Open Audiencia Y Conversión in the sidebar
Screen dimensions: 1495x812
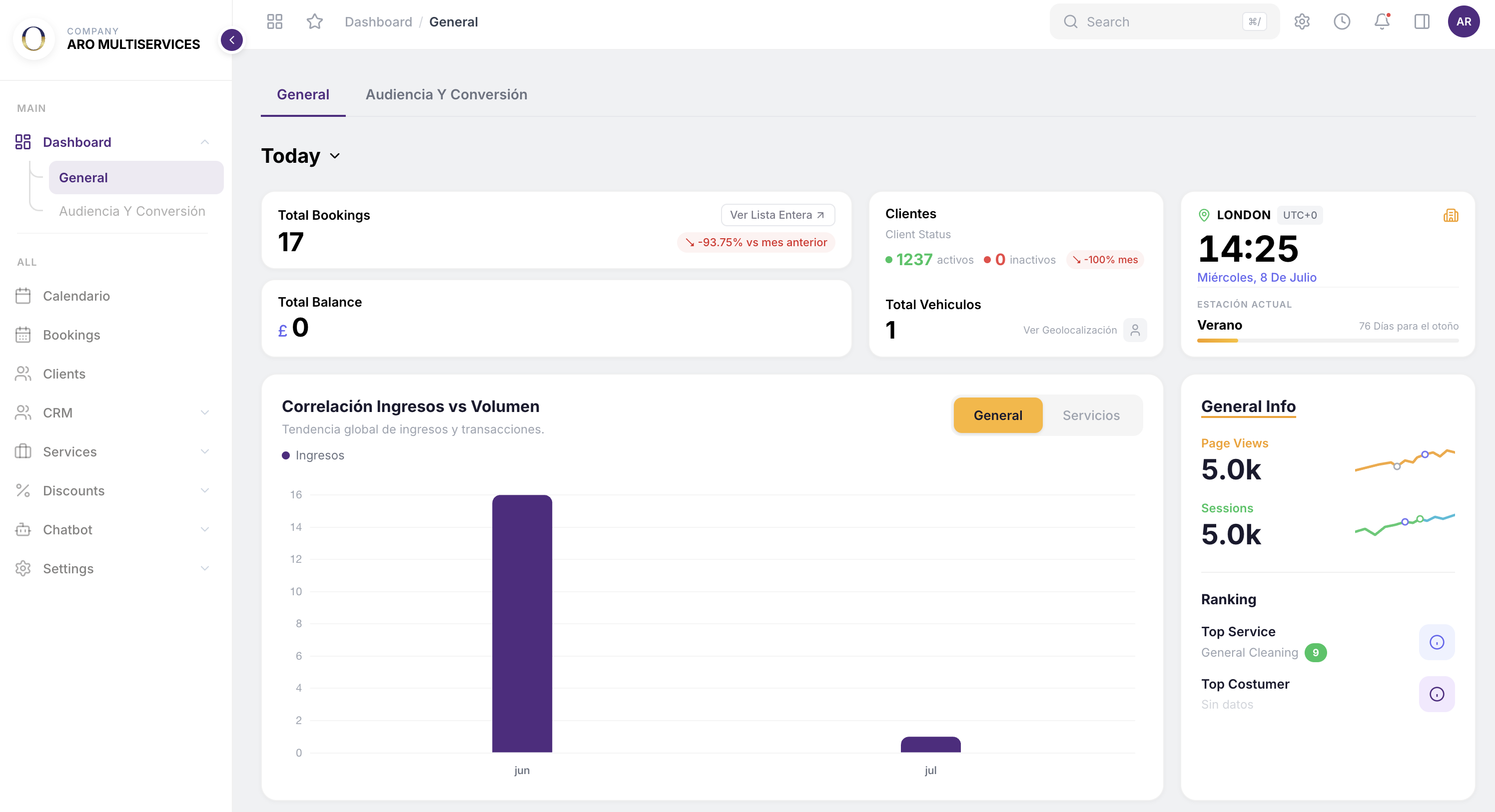pyautogui.click(x=132, y=211)
